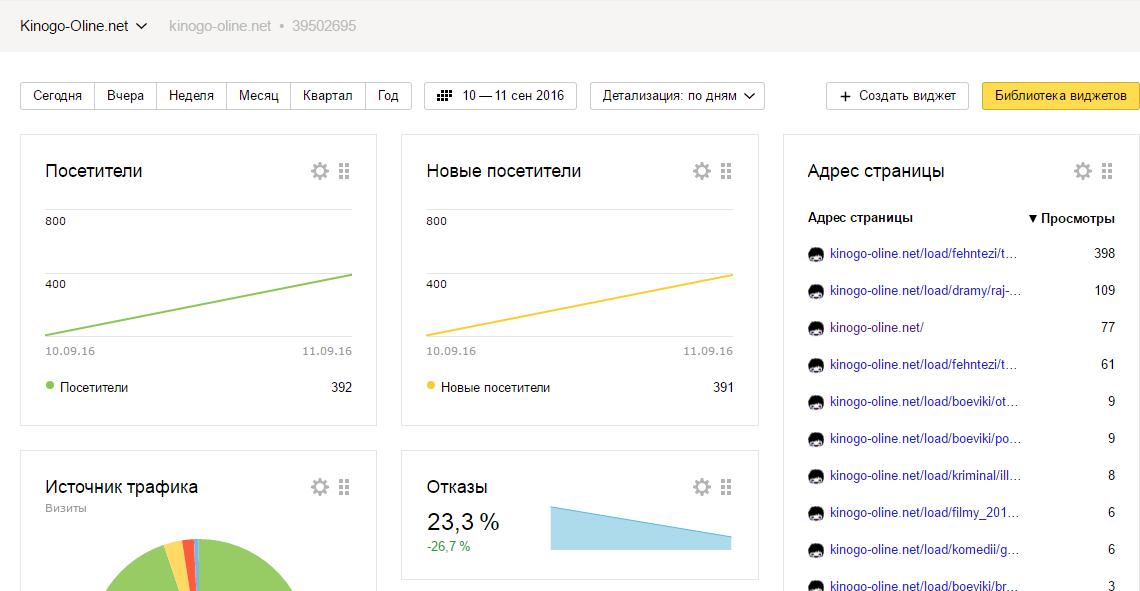Viewport: 1140px width, 591px height.
Task: Open settings gear on Отказы widget
Action: (x=702, y=487)
